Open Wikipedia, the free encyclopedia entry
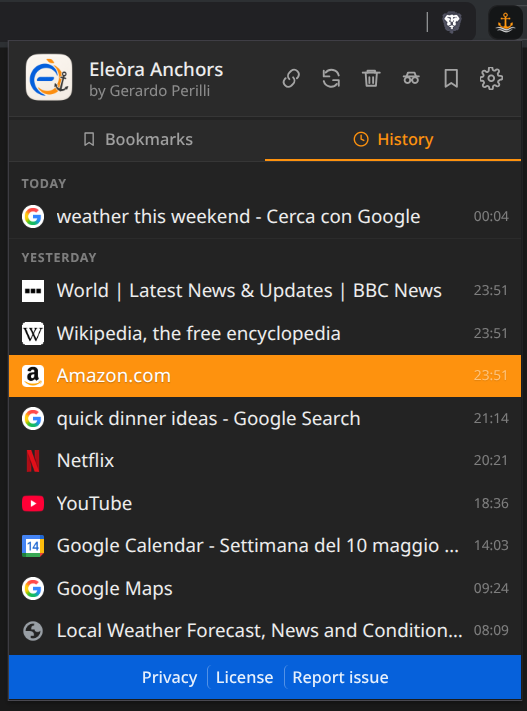The height and width of the screenshot is (711, 527). coord(265,334)
